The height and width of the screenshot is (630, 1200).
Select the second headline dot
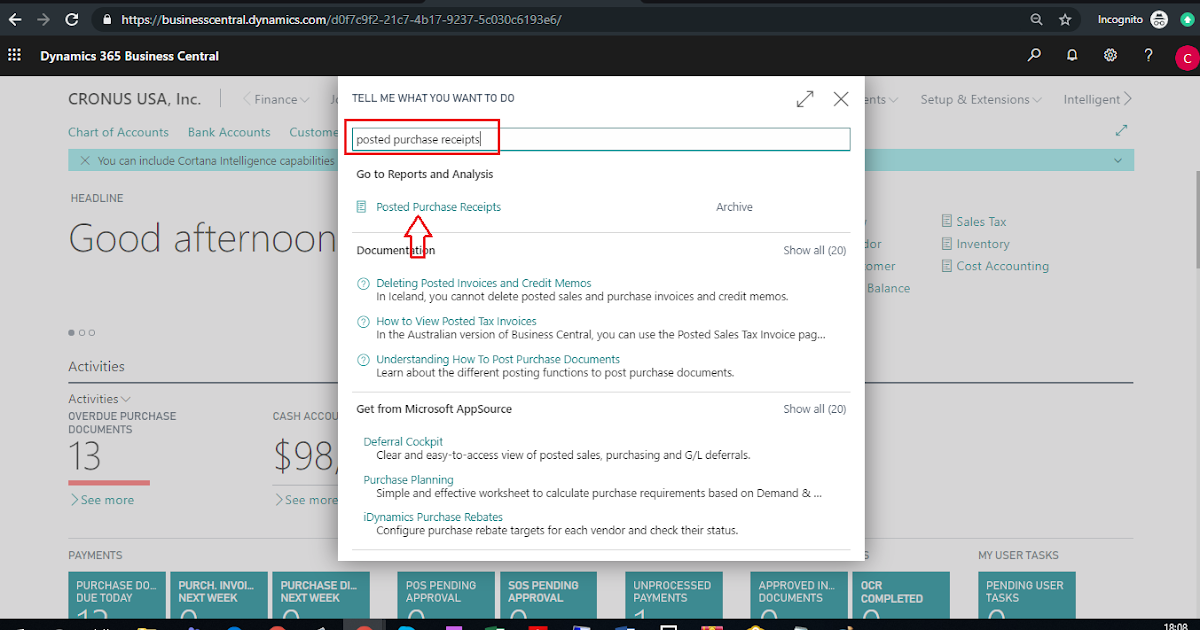coord(82,332)
